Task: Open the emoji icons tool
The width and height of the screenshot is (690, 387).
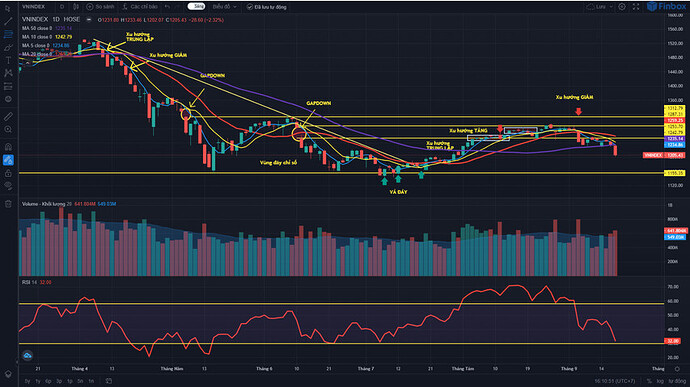Action: [8, 99]
